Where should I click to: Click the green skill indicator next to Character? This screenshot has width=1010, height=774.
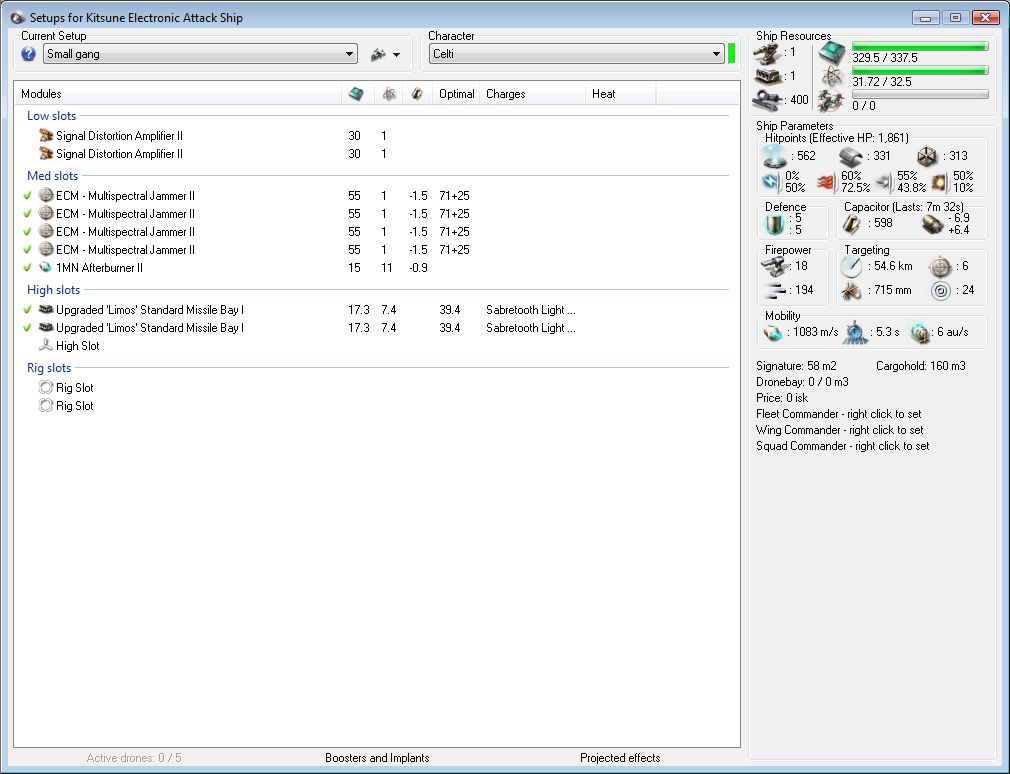point(731,54)
